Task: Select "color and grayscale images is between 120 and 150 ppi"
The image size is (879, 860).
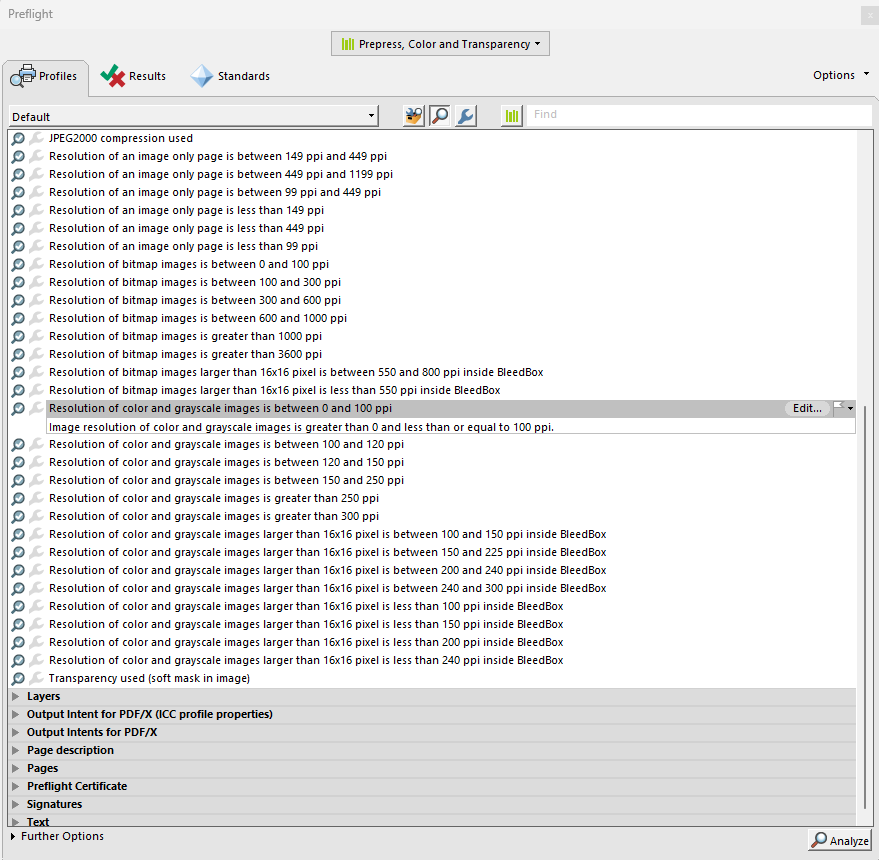Action: click(226, 462)
